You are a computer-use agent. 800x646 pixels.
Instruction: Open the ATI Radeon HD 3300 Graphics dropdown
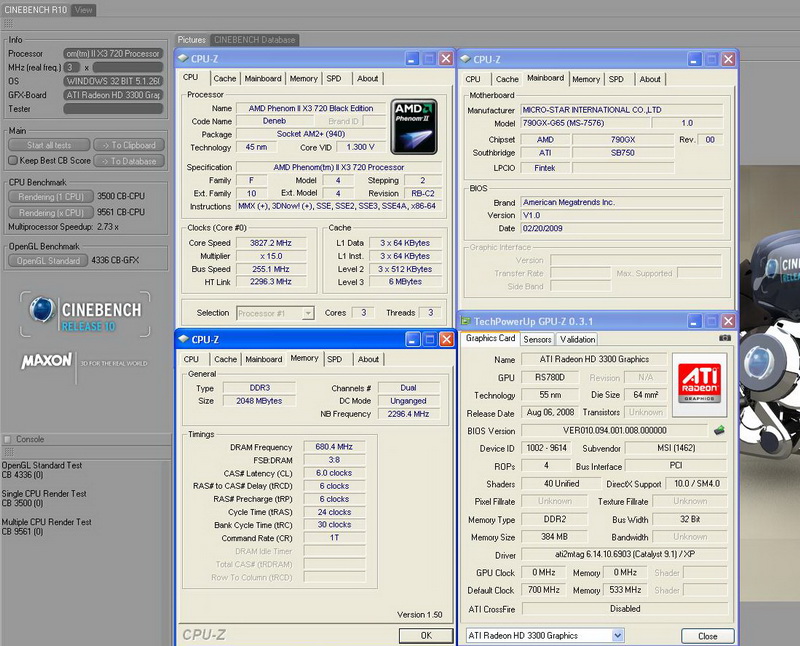click(x=545, y=635)
